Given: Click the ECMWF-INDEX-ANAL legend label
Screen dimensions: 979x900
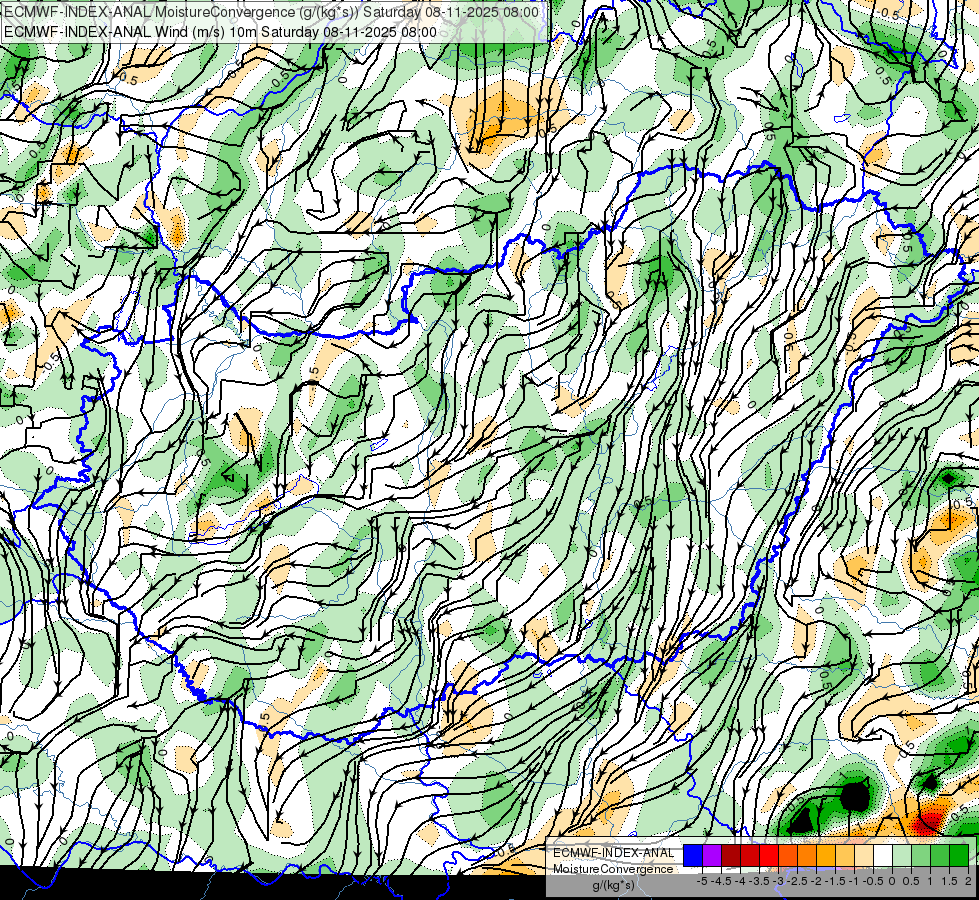Looking at the screenshot, I should point(614,853).
